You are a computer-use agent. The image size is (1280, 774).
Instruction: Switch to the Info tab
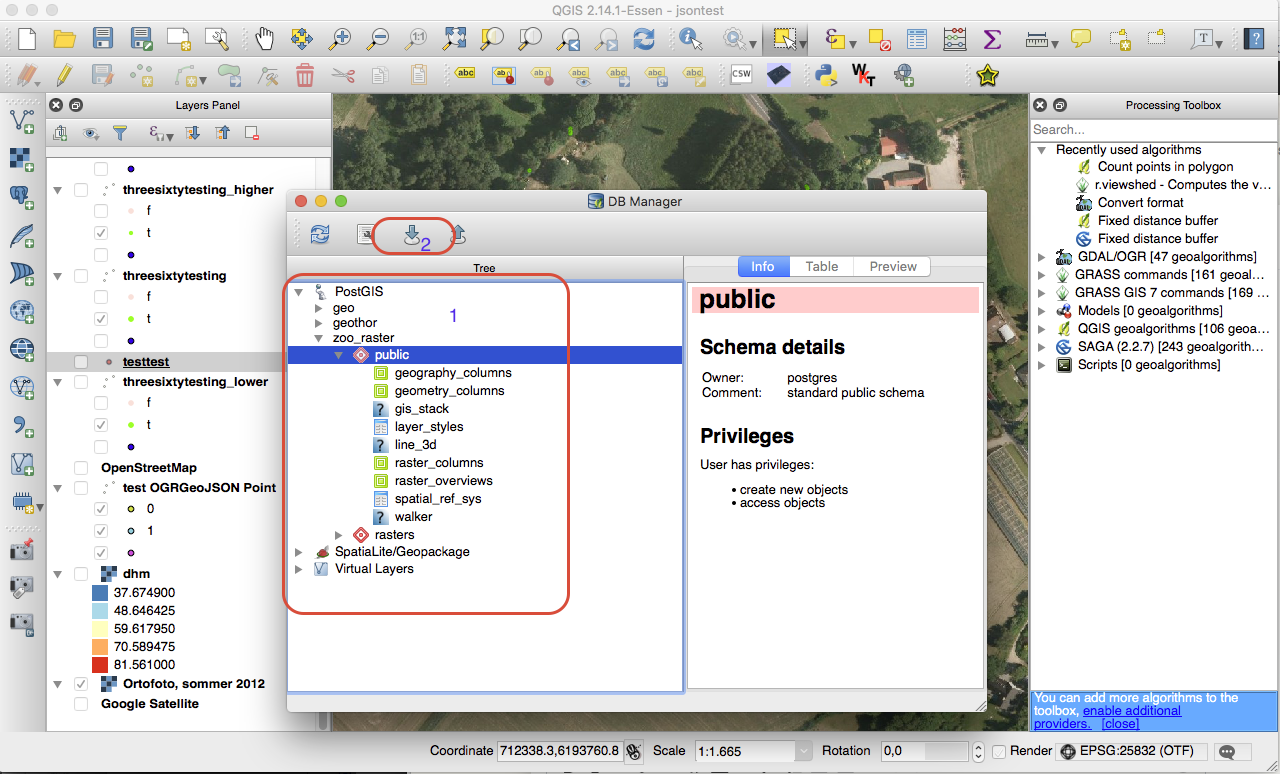(x=763, y=266)
